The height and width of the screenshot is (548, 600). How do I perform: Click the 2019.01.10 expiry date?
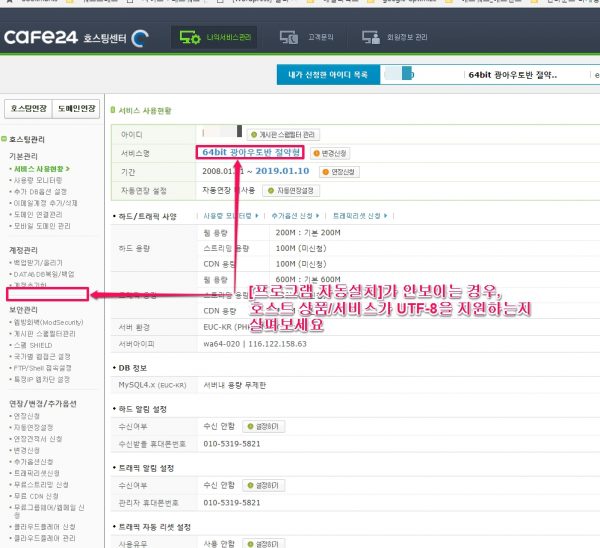[282, 171]
